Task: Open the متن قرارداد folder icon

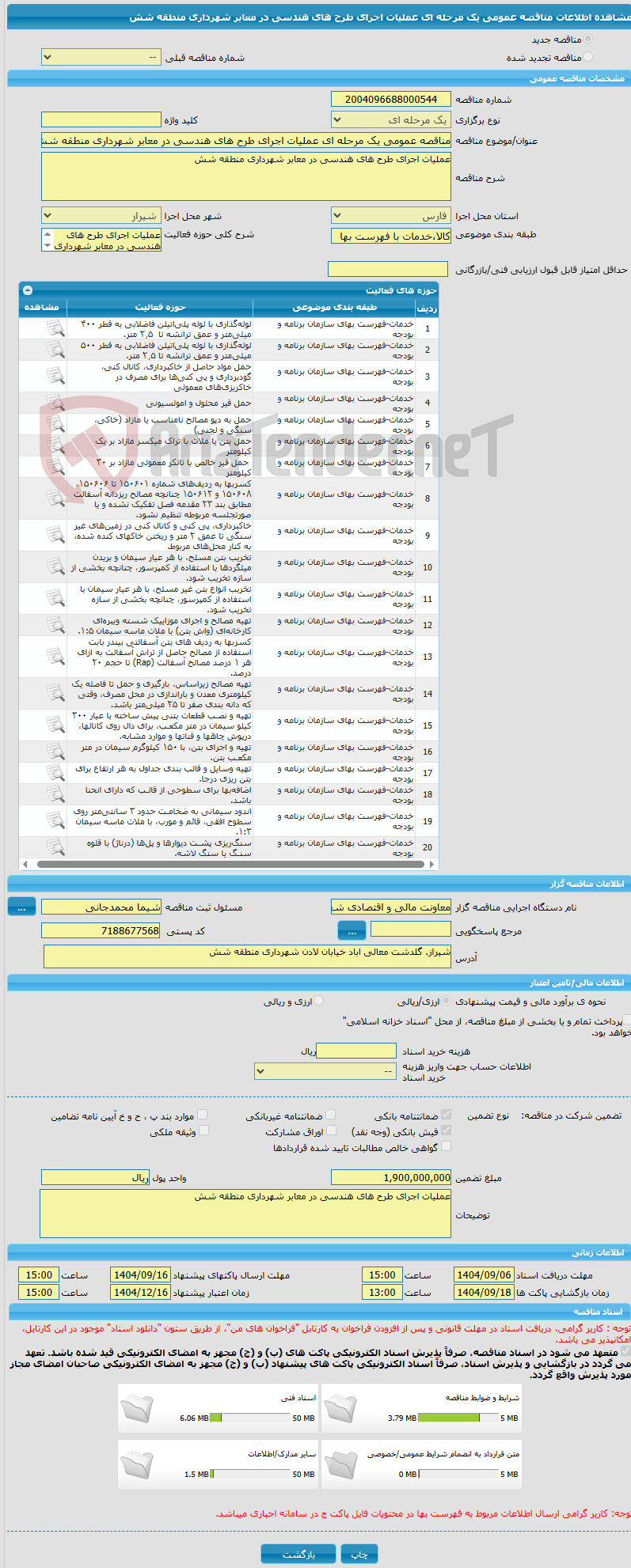Action: (x=341, y=1465)
